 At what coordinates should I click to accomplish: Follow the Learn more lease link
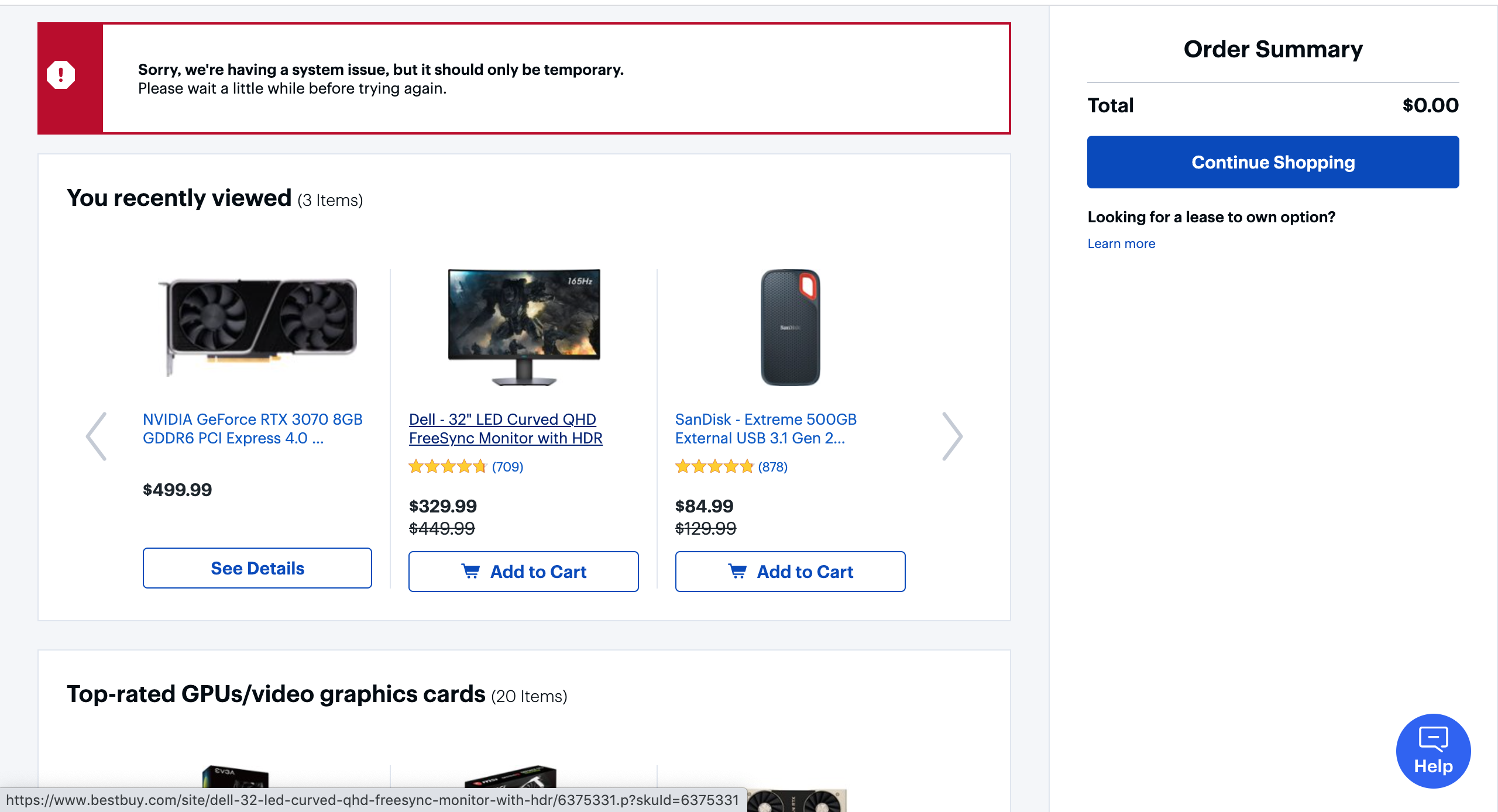tap(1121, 243)
